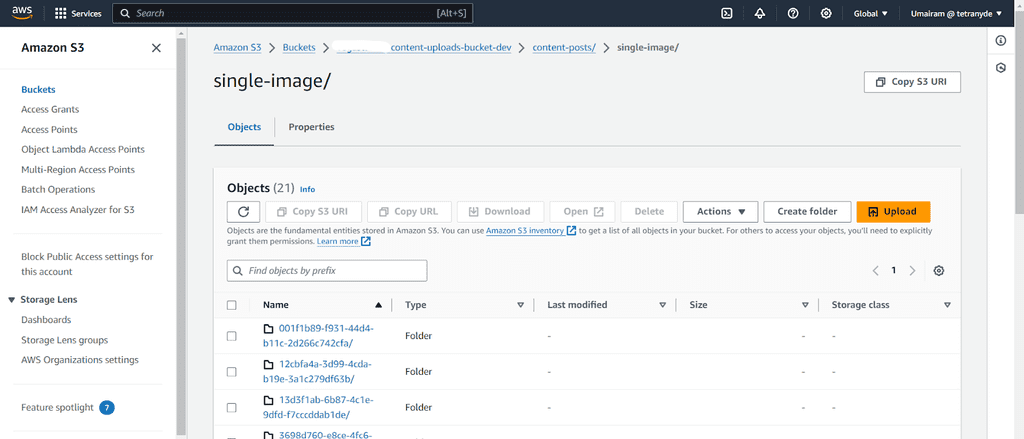Open the top bar settings gear
Viewport: 1024px width, 439px height.
[x=825, y=13]
